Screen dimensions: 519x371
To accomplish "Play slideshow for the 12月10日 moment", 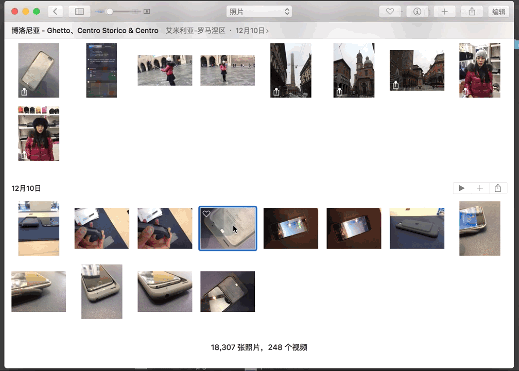I will click(x=462, y=188).
